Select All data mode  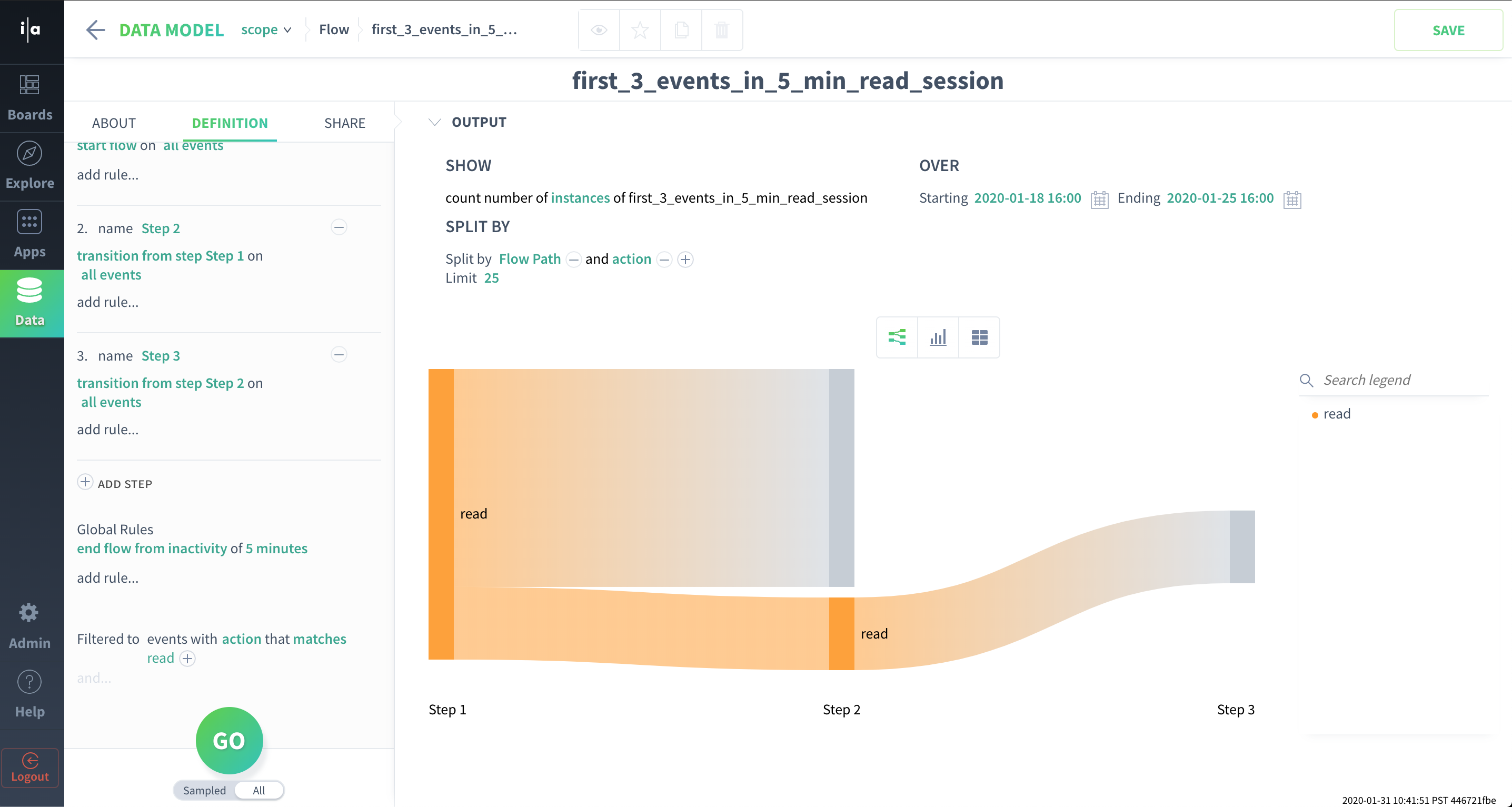pyautogui.click(x=258, y=790)
